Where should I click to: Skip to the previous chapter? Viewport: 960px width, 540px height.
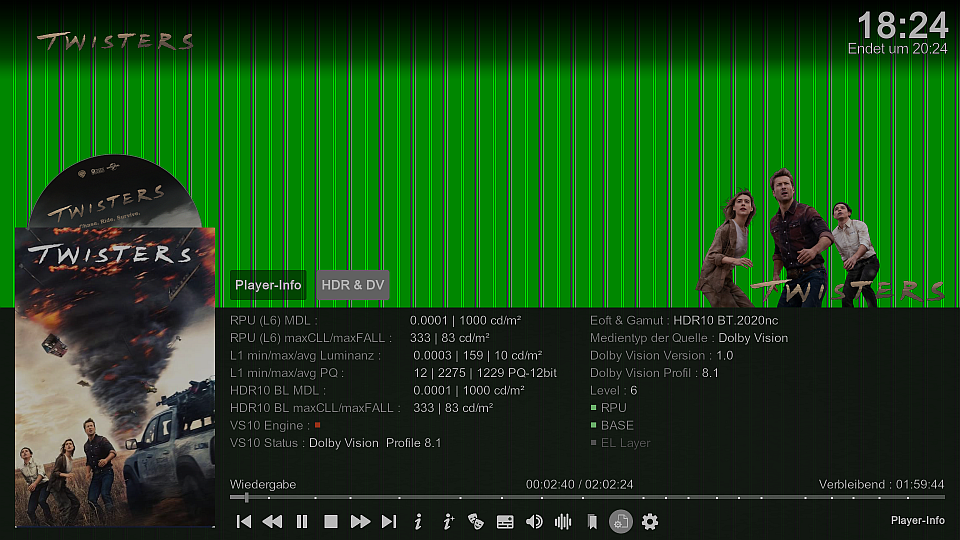(x=244, y=522)
